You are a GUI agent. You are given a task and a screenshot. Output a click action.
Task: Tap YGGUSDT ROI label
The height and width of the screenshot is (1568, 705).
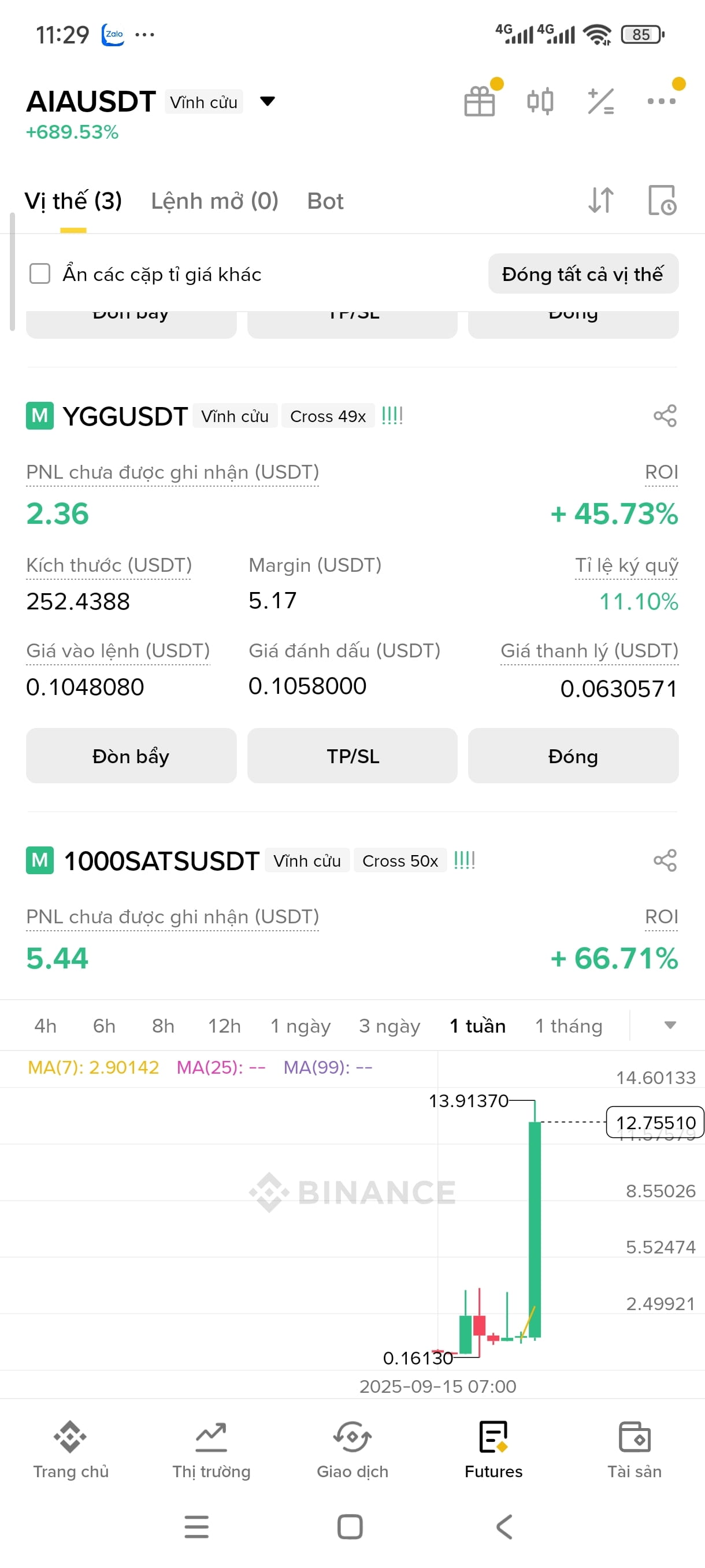coord(661,472)
